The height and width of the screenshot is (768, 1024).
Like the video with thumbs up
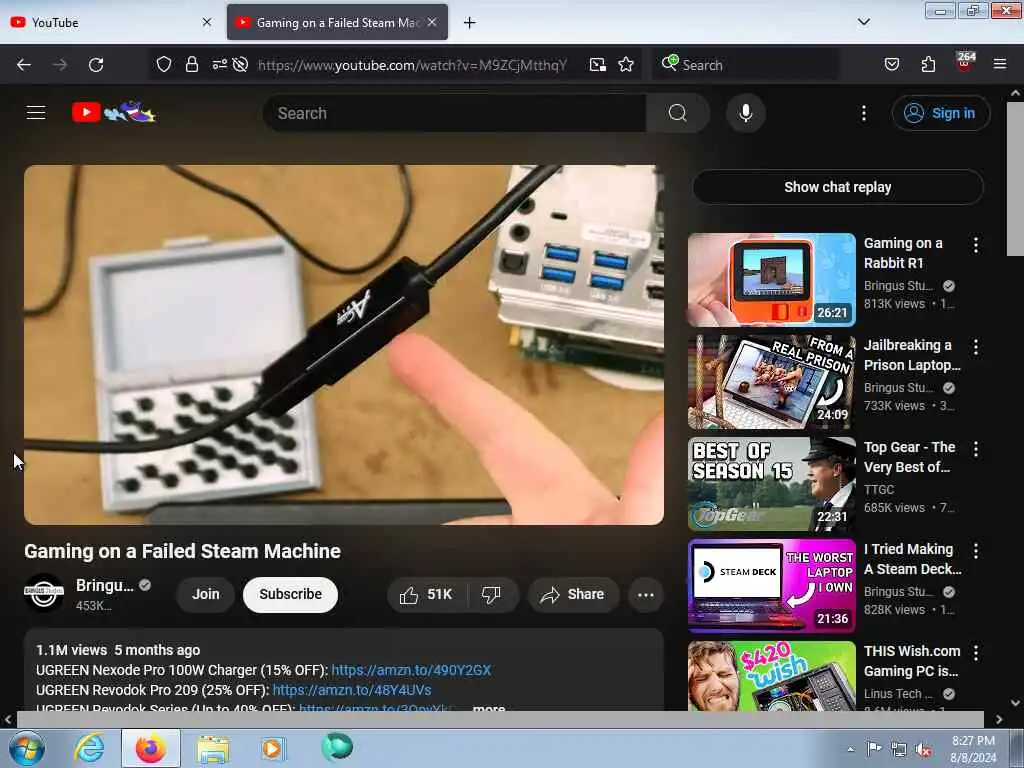click(x=426, y=594)
